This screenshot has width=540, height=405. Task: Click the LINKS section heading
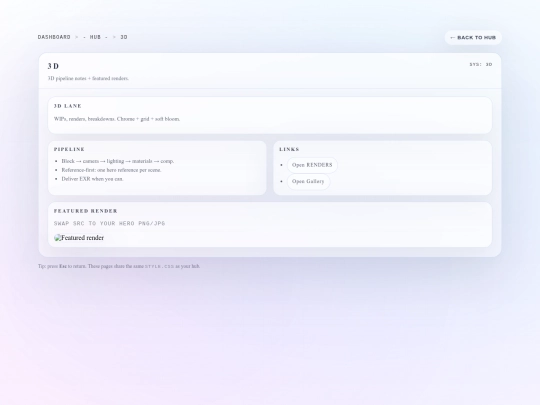point(289,149)
